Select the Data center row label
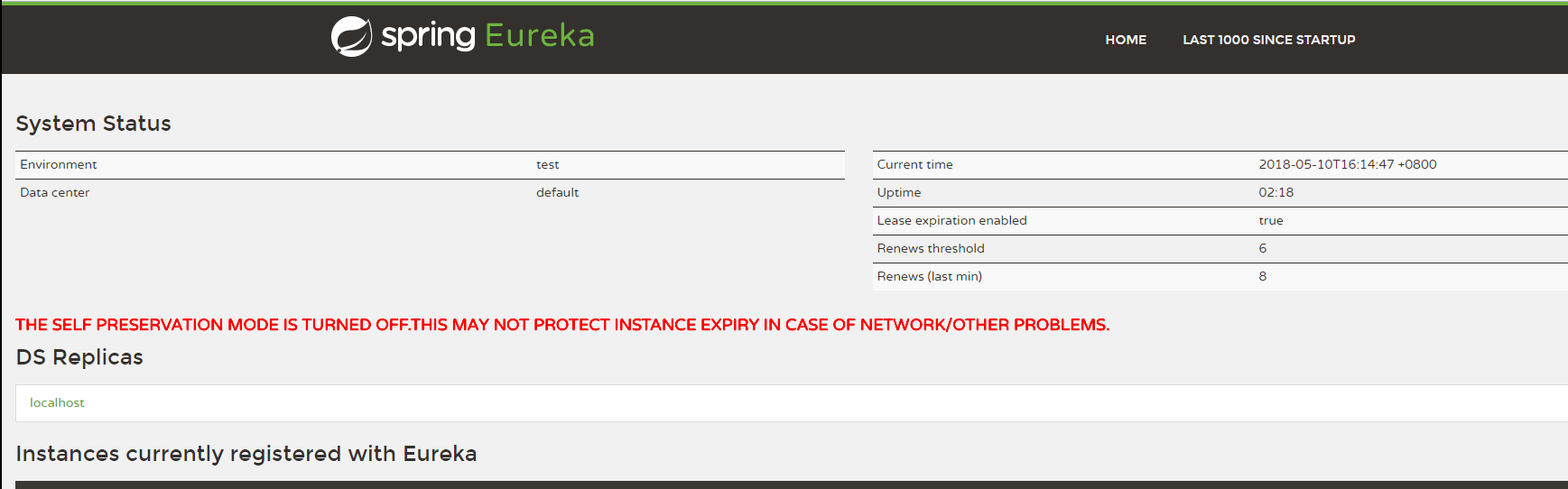 [x=55, y=192]
